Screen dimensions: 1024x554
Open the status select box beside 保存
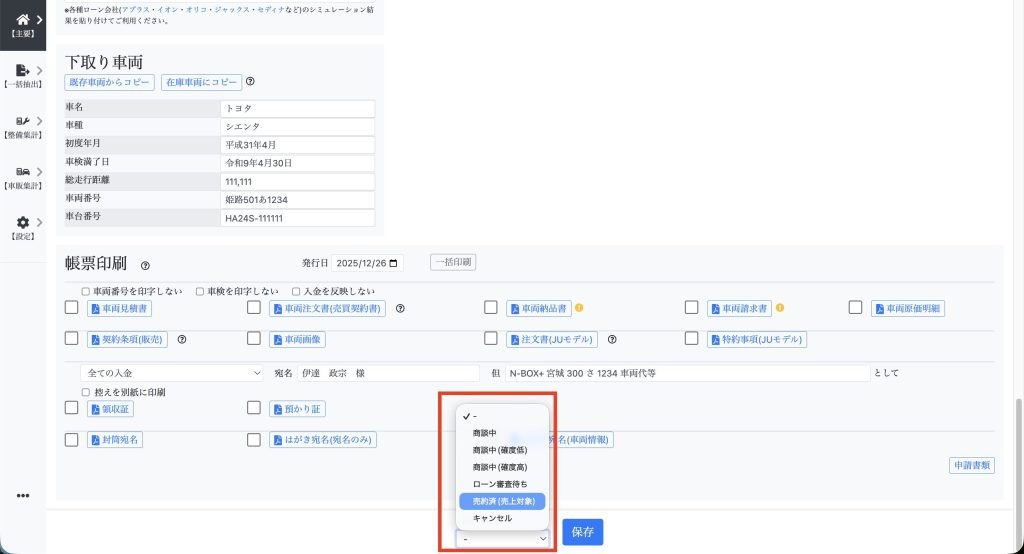[x=504, y=538]
